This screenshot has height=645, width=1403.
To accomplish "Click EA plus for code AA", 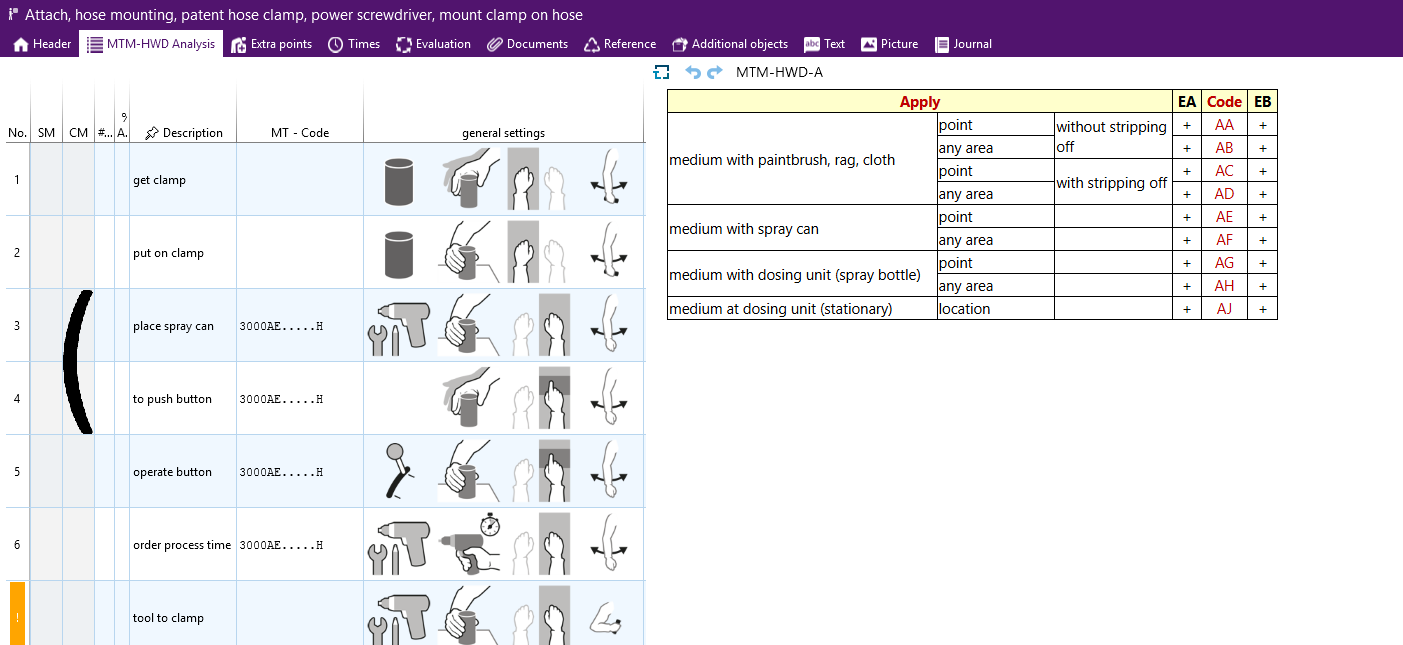I will tap(1187, 125).
